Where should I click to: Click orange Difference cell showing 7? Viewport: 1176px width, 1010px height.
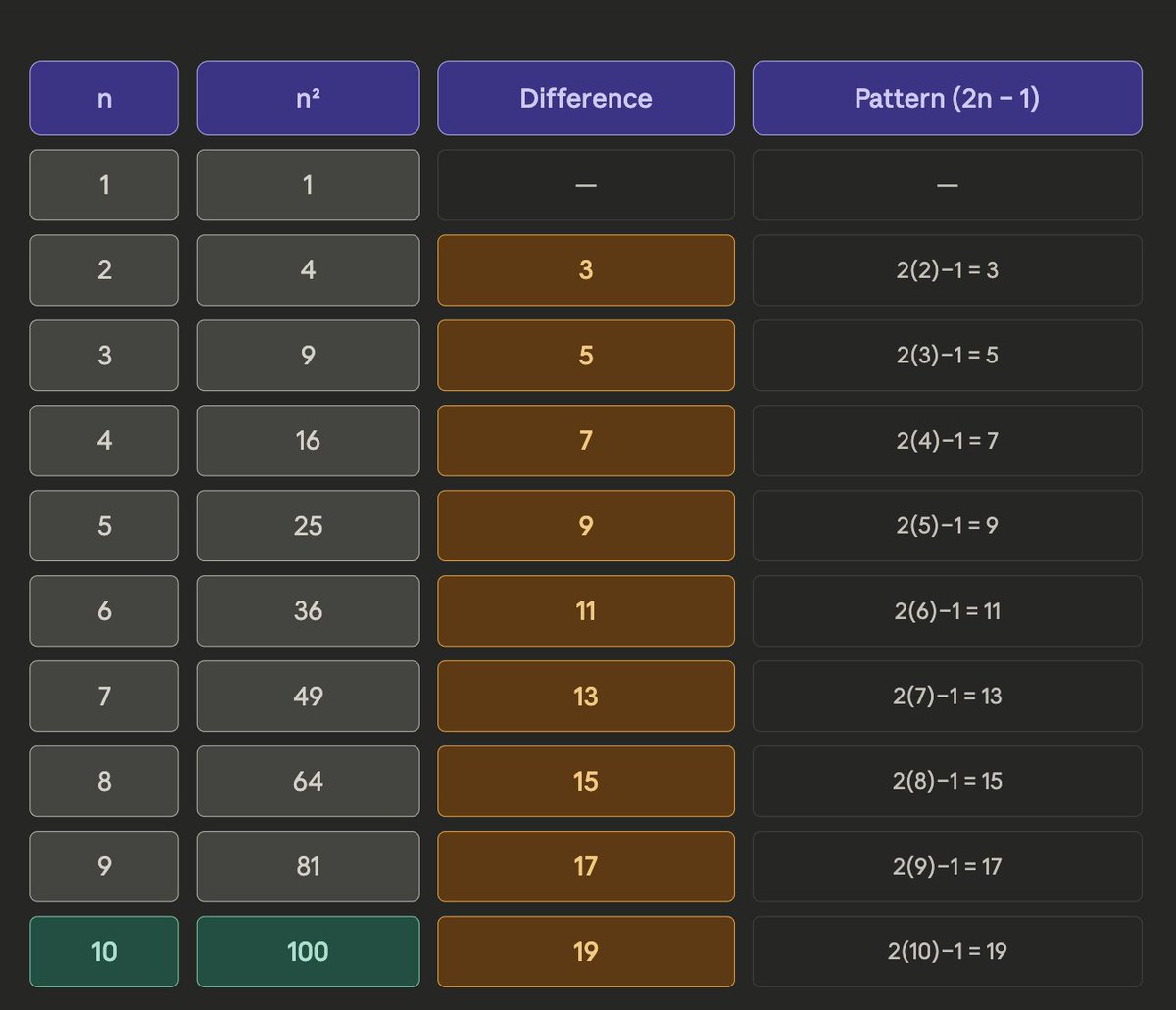pos(586,440)
